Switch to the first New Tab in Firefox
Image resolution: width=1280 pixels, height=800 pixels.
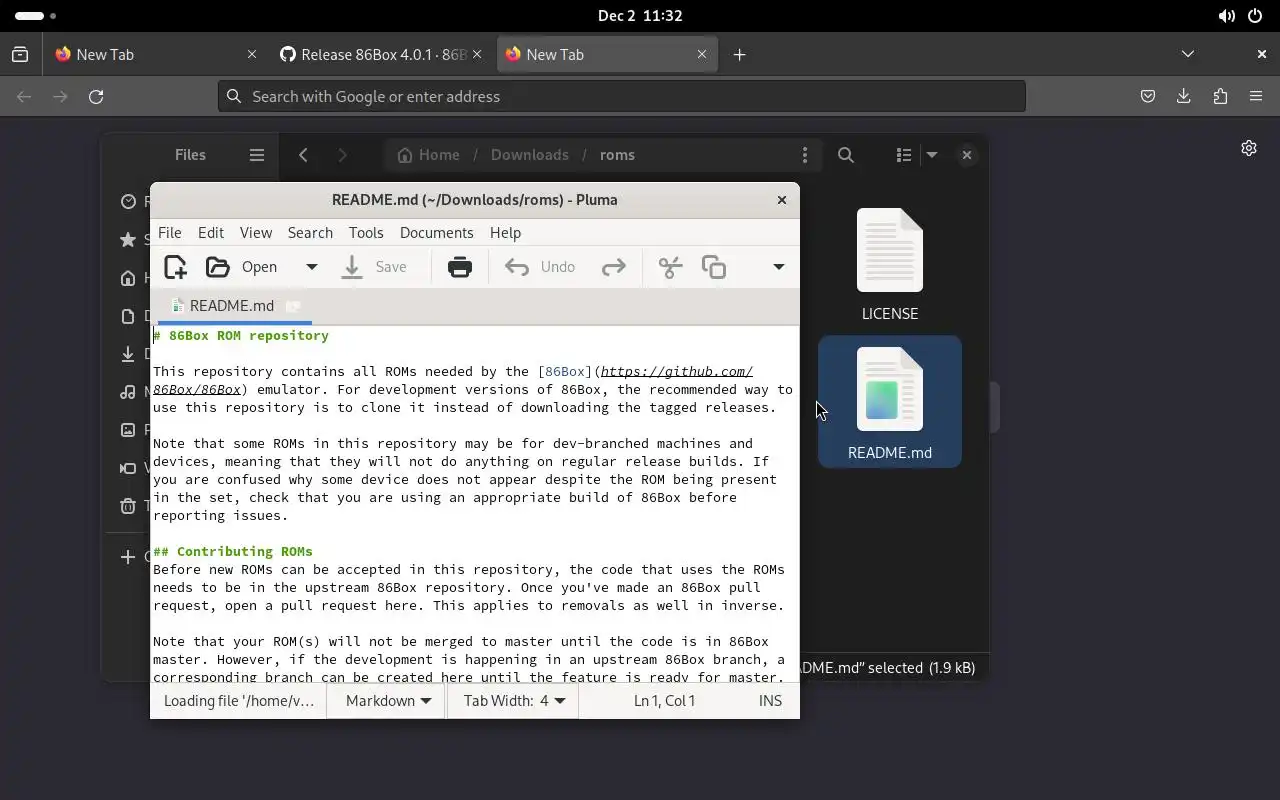click(156, 55)
